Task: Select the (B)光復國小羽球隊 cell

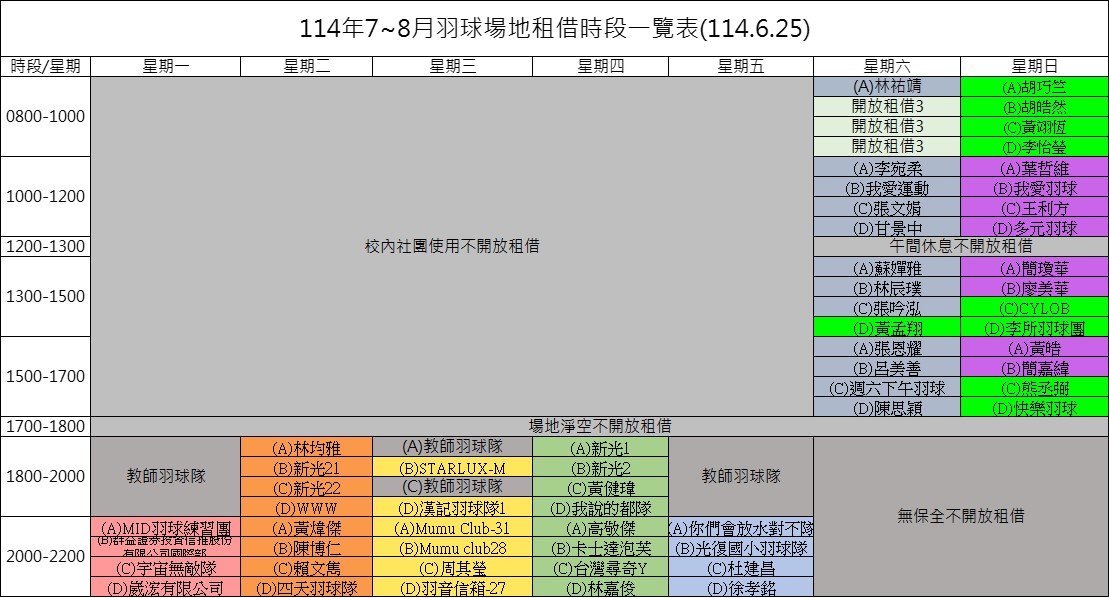Action: point(740,547)
